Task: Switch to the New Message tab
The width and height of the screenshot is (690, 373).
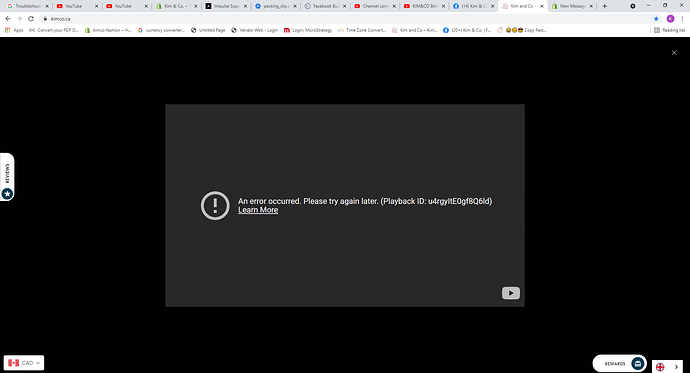Action: [572, 6]
